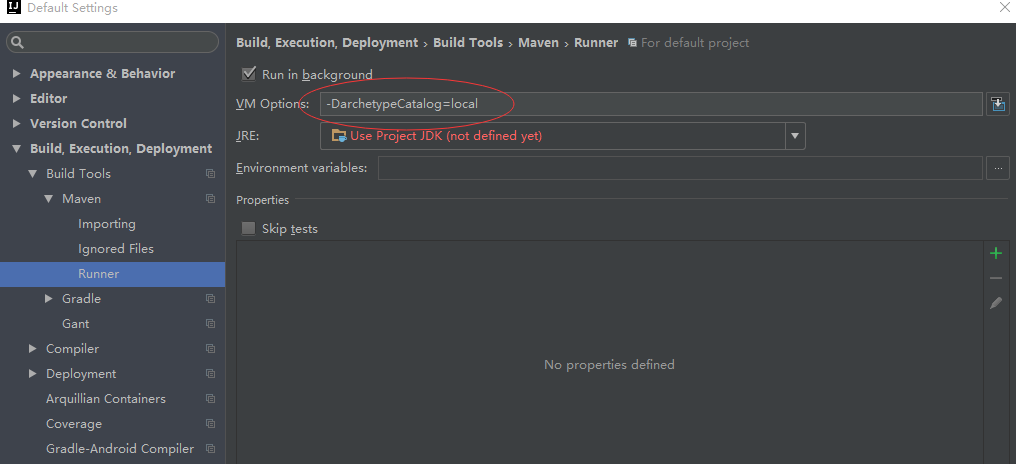Click the Maven breadcrumb in the header
The height and width of the screenshot is (464, 1016).
(538, 43)
